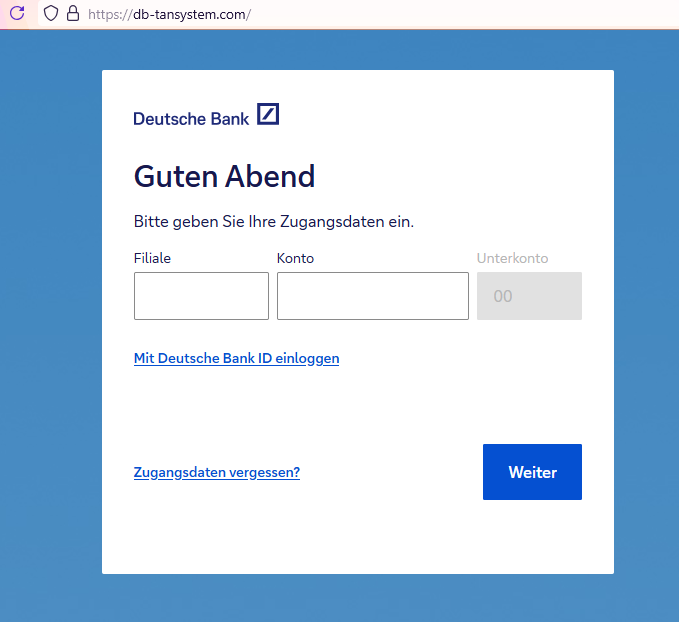Click the Deutsche Bank slash logo icon
Screen dimensions: 679x628
268,114
